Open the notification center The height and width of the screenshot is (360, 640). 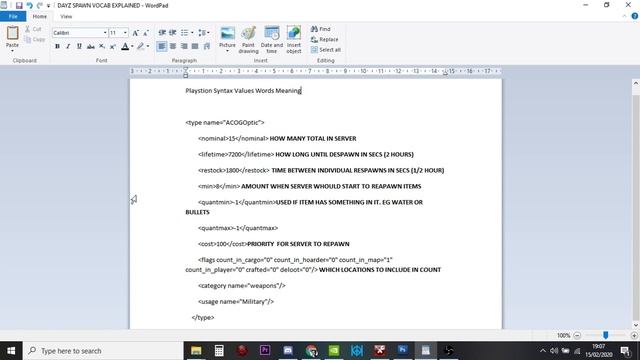coord(625,351)
